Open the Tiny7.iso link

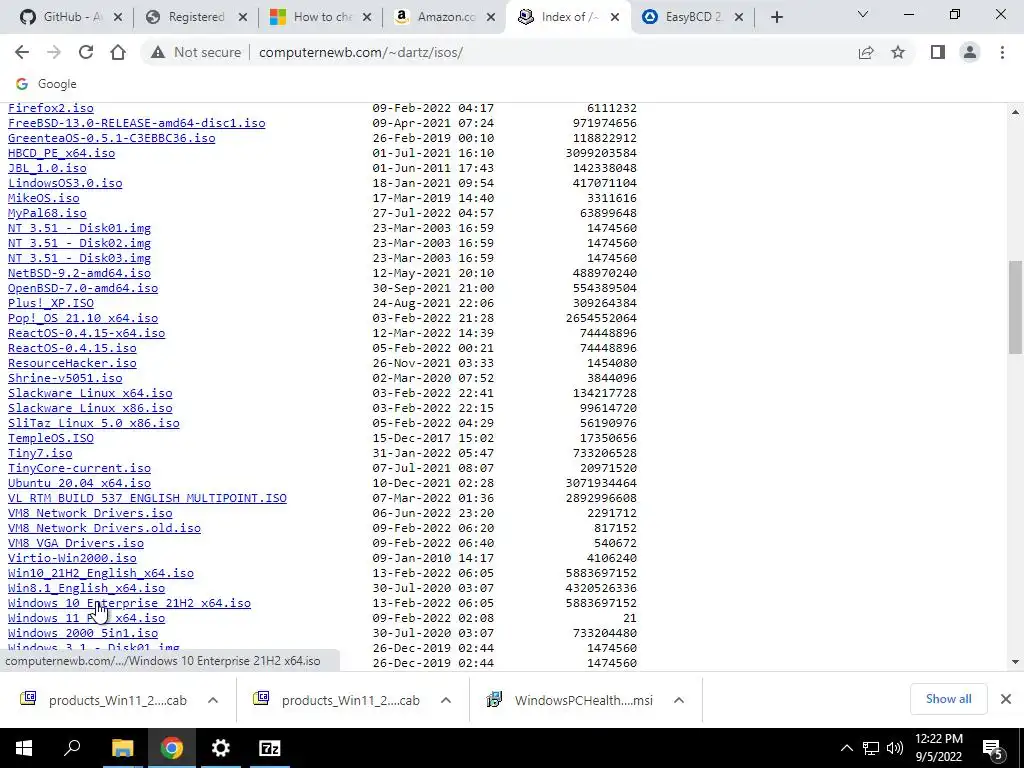(x=40, y=453)
